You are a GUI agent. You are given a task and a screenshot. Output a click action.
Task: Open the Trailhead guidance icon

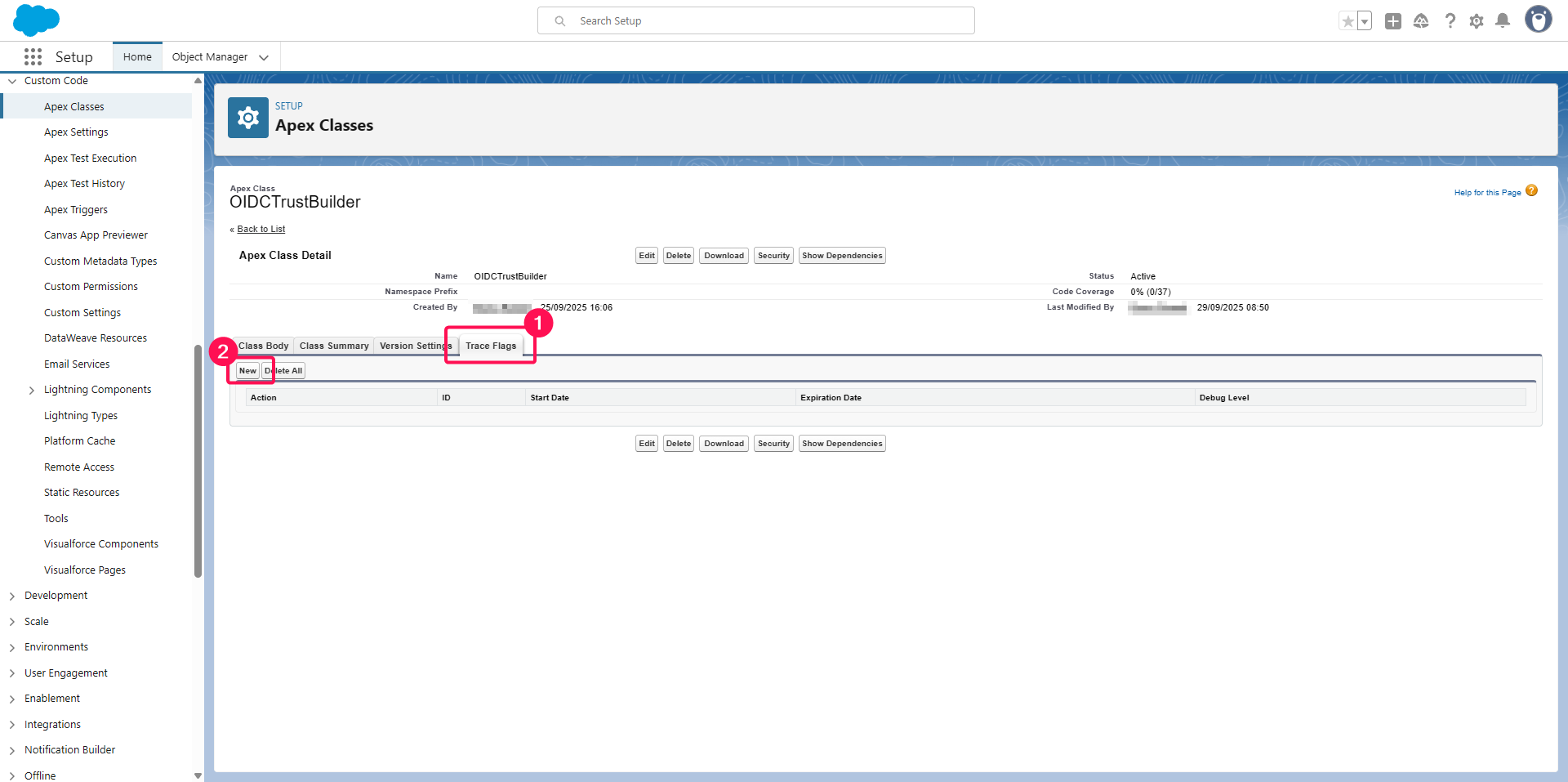(x=1421, y=21)
